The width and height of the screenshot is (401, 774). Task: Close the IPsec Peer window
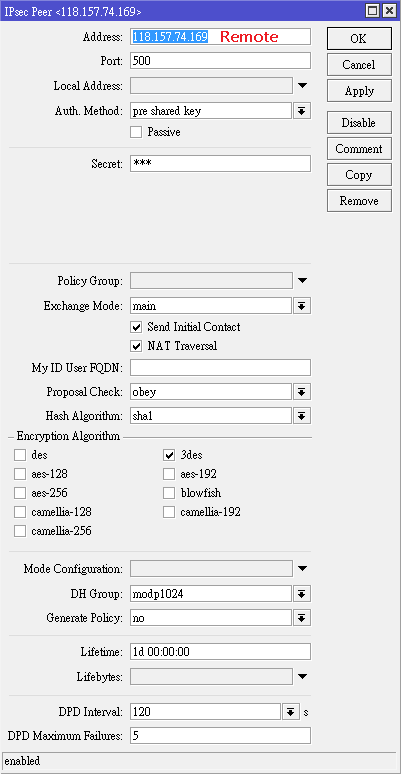[389, 11]
